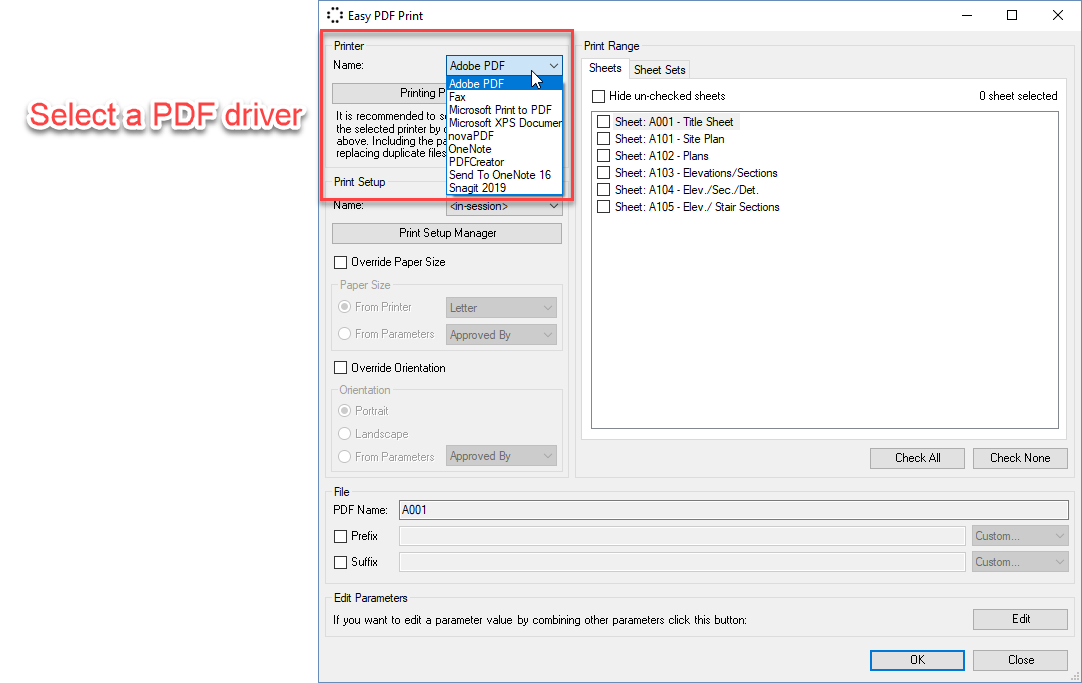Select Adobe PDF from printer list
The width and height of the screenshot is (1082, 683).
[504, 83]
